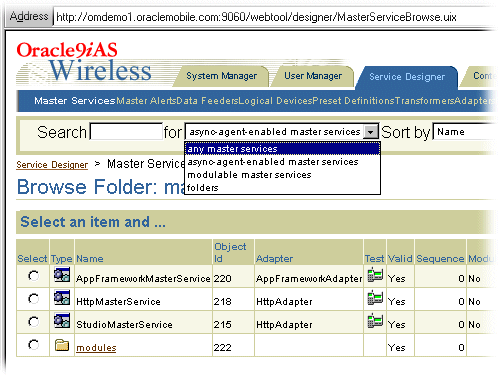Open the Logical Devices subtab
Image resolution: width=498 pixels, height=375 pixels.
275,101
